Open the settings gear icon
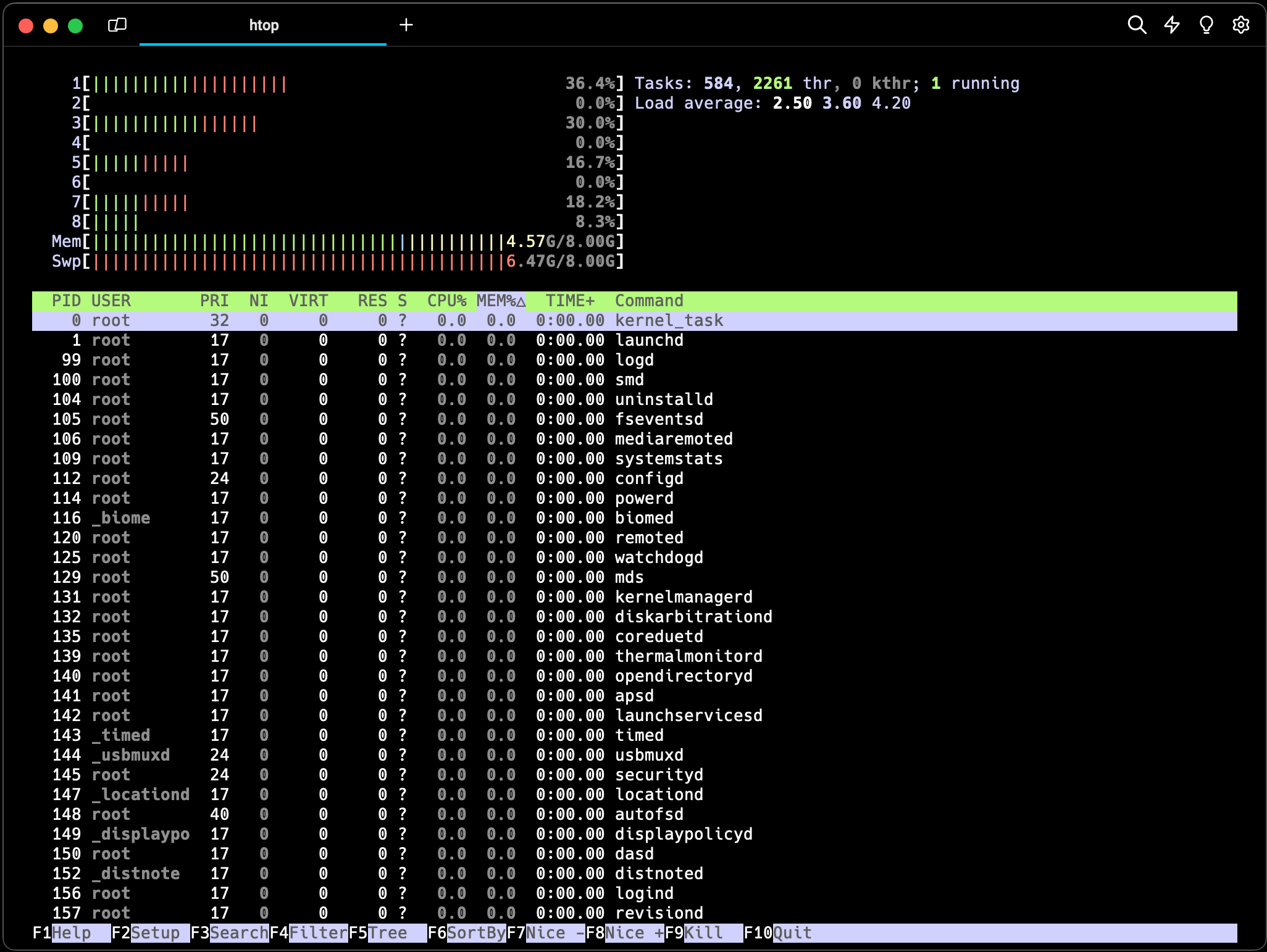1267x952 pixels. pos(1241,25)
